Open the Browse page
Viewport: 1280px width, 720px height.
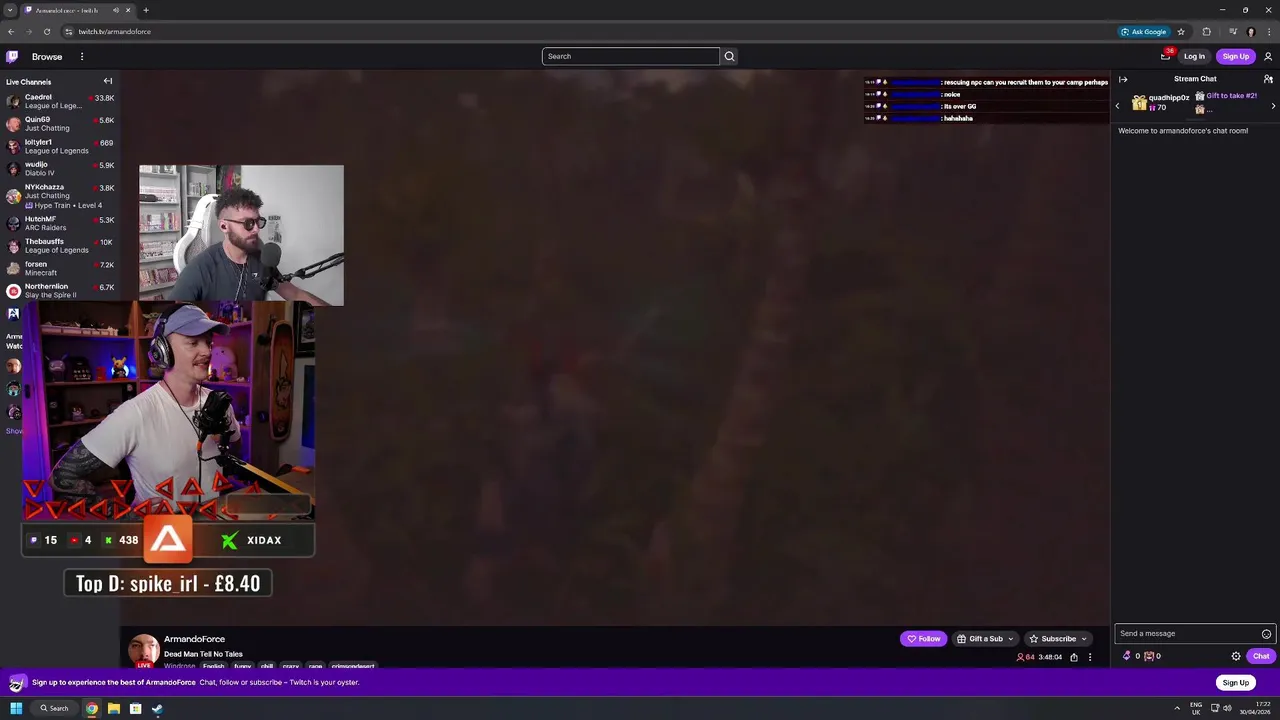pos(47,57)
